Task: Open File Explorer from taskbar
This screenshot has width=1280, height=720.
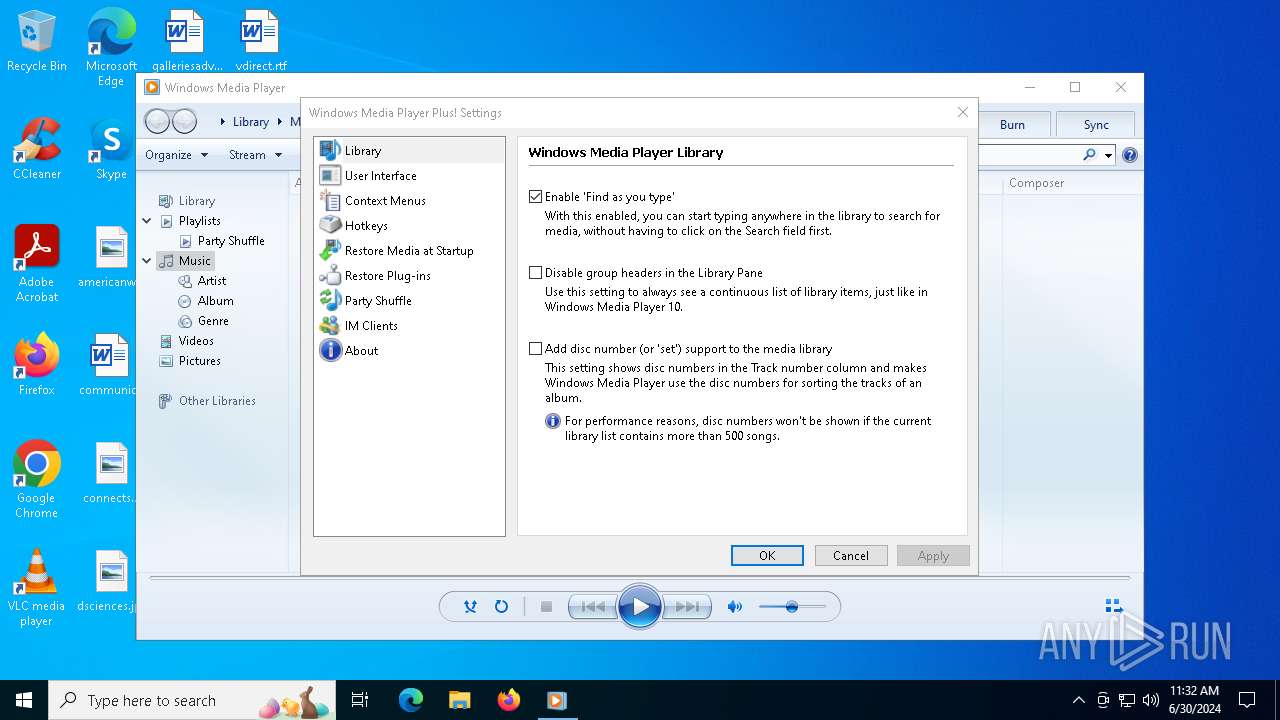Action: (x=459, y=700)
